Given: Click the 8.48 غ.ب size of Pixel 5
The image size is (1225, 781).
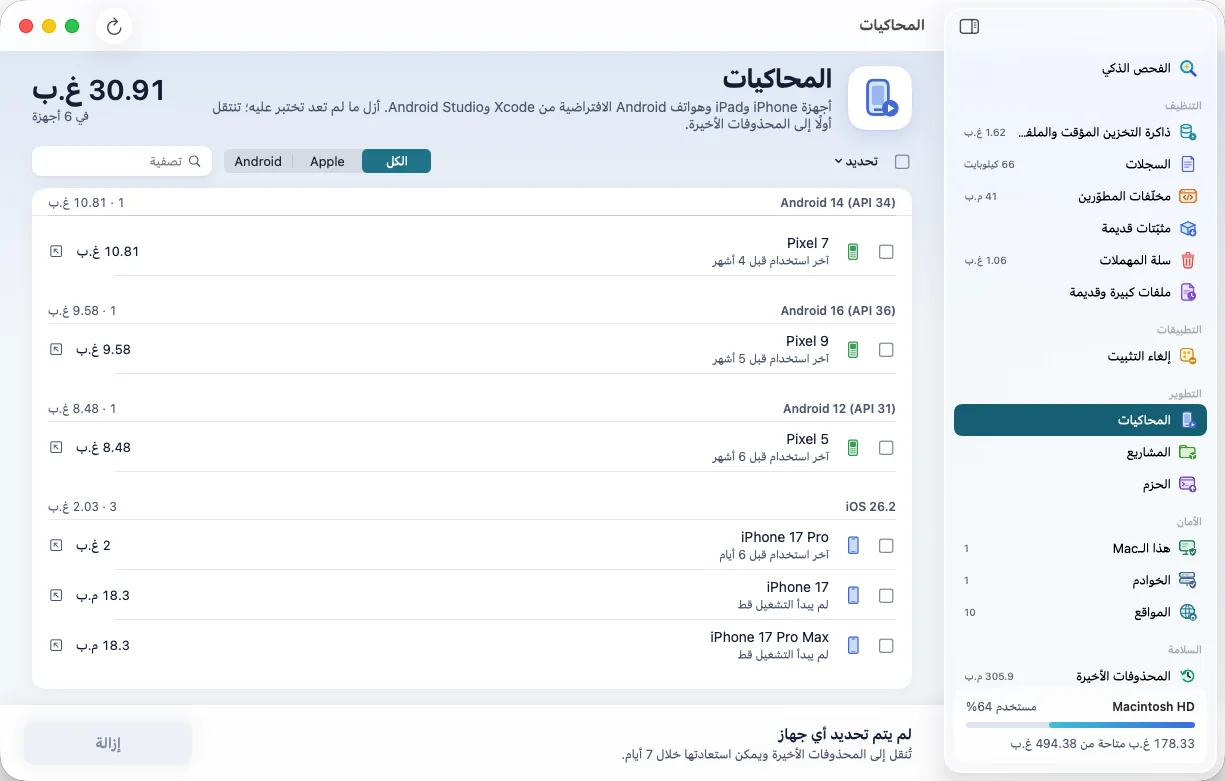Looking at the screenshot, I should 103,448.
